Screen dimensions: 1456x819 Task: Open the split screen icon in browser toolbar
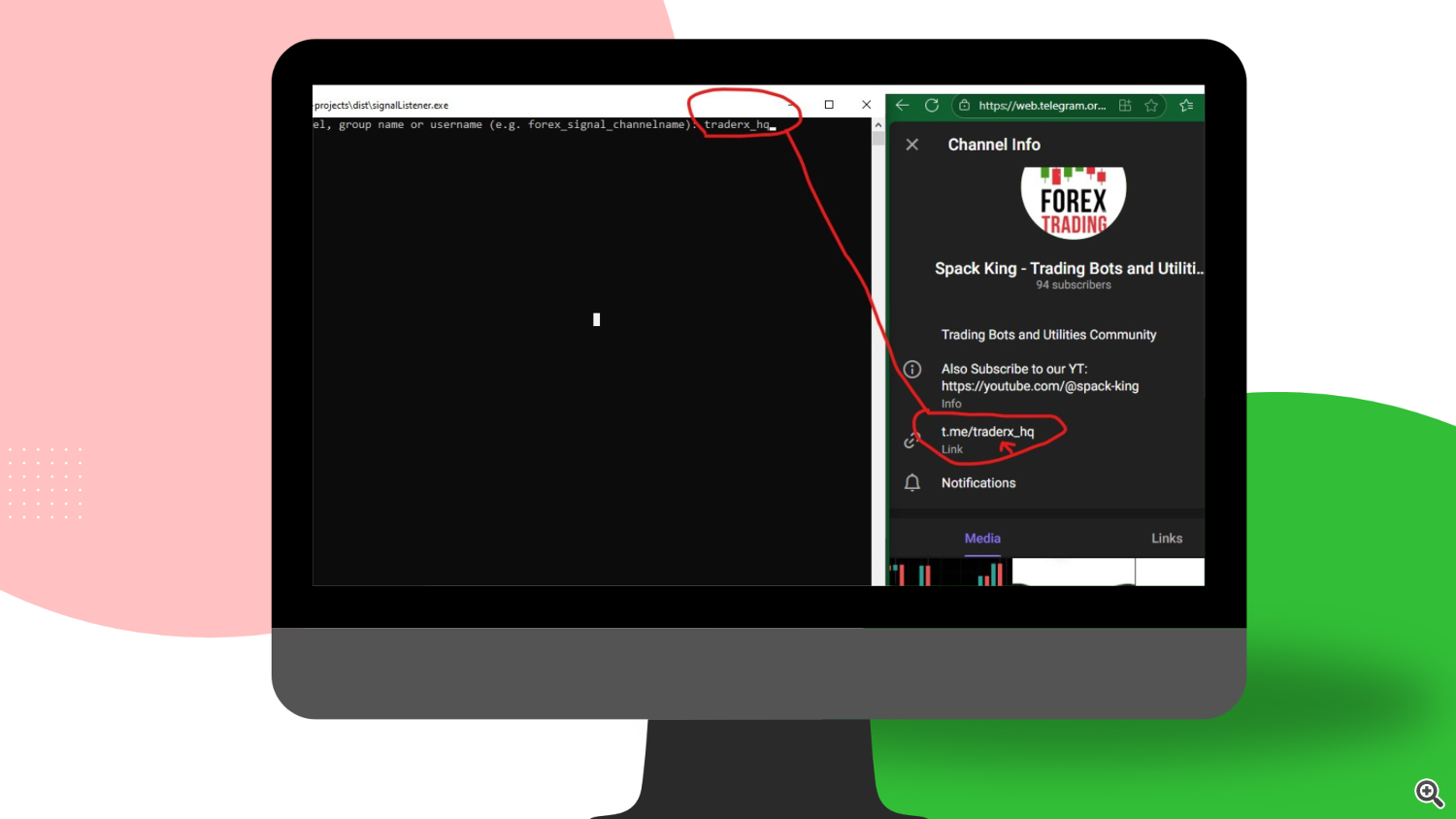click(1125, 106)
